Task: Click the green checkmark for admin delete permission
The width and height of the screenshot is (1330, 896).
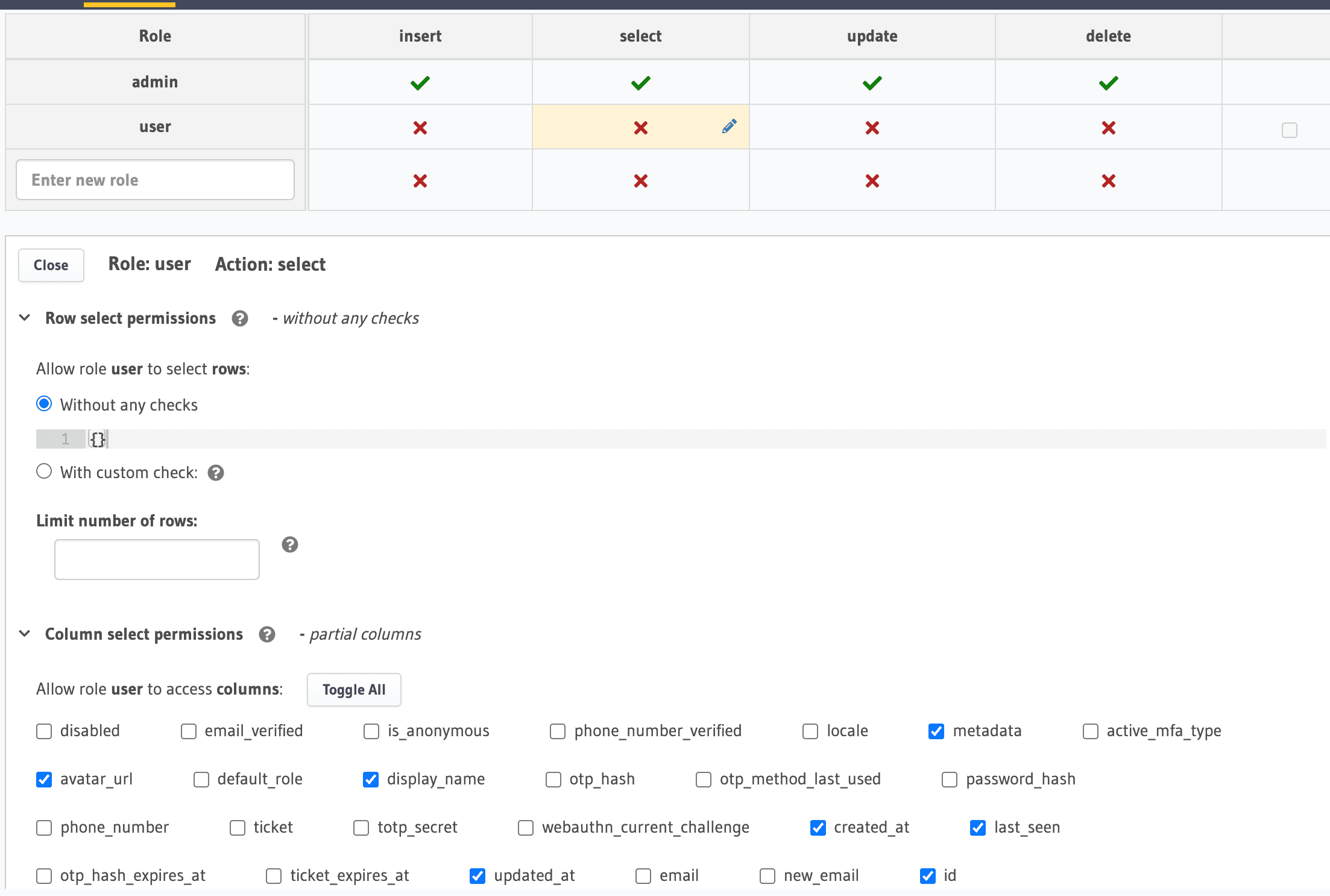Action: coord(1108,82)
